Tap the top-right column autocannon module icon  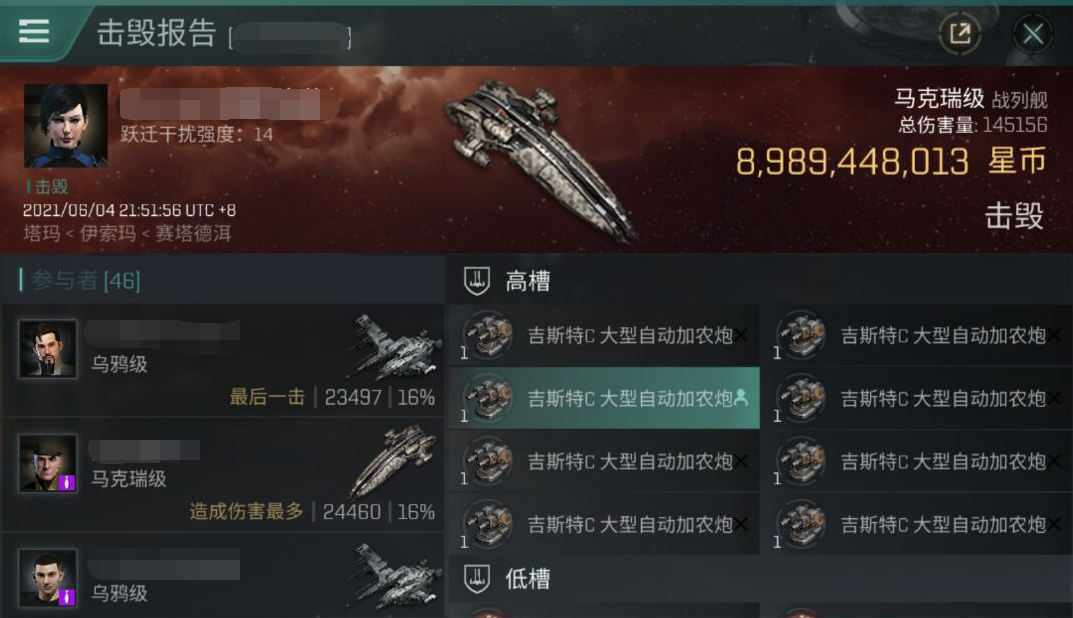801,335
